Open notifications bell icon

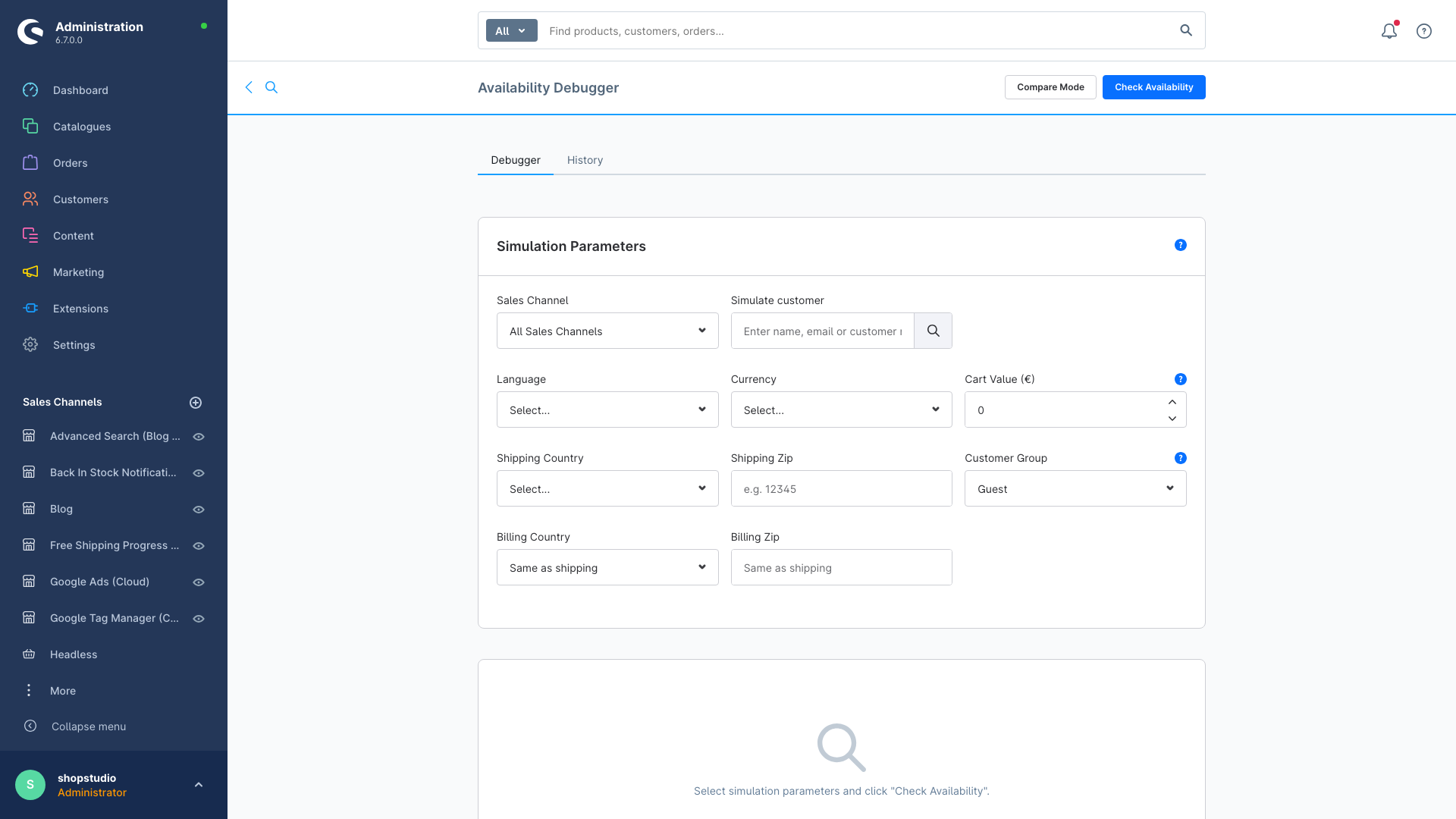[1389, 31]
